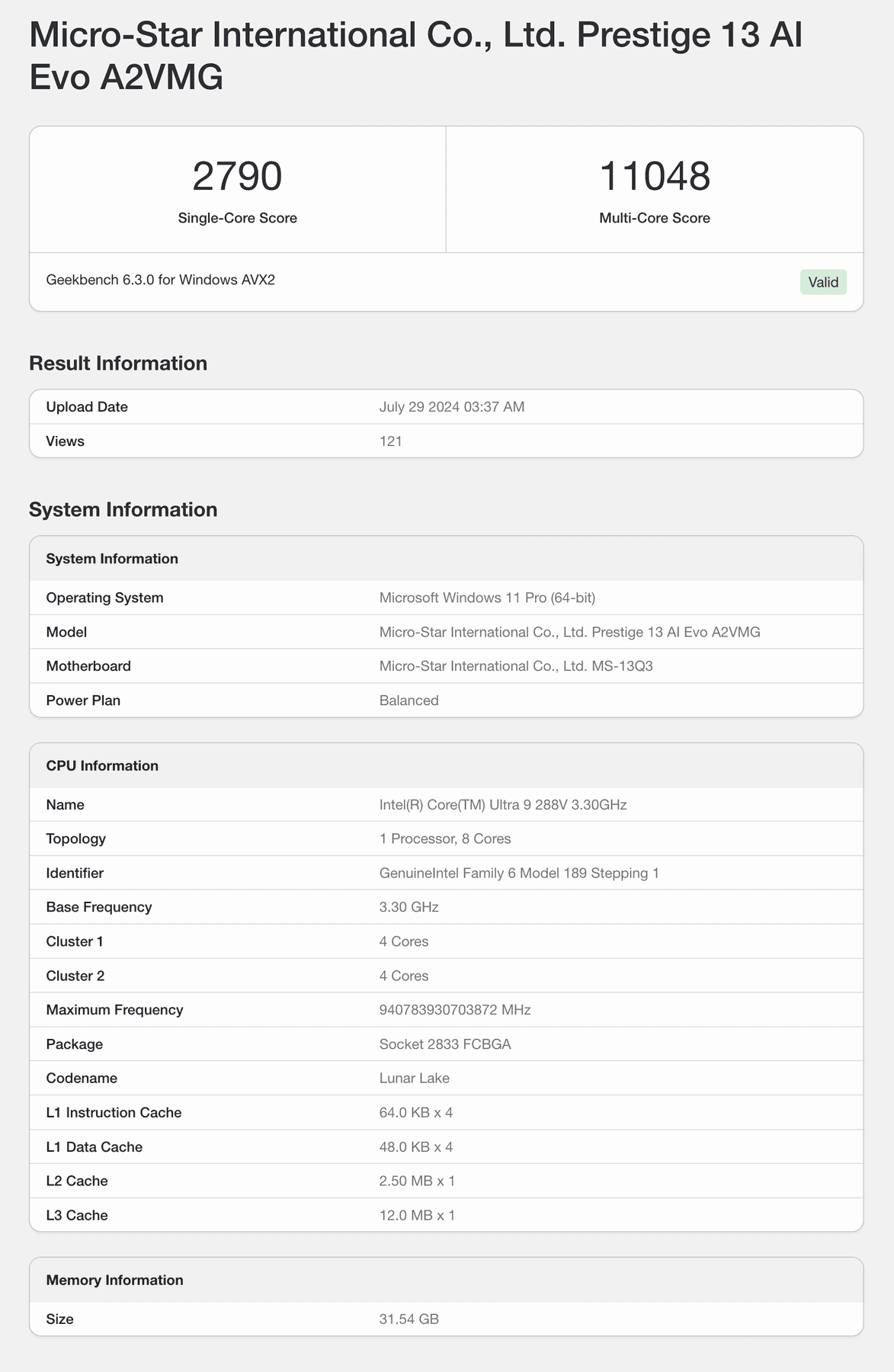Click the page title heading
894x1372 pixels.
coord(415,56)
